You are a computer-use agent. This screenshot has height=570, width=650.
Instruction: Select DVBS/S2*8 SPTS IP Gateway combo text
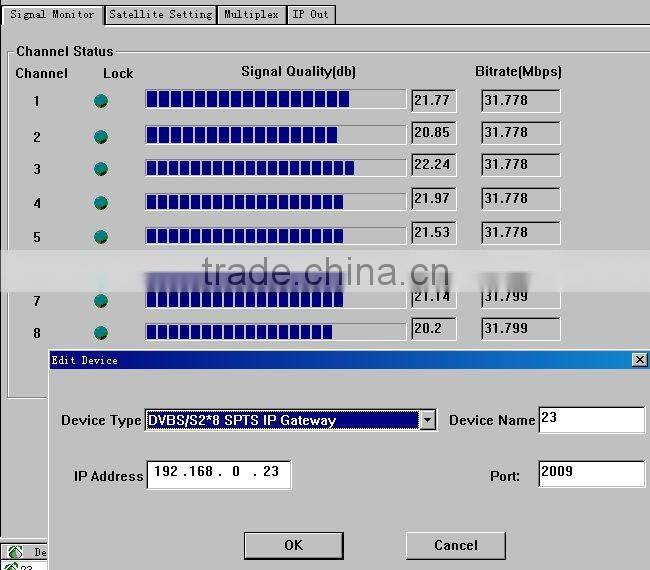pos(282,420)
